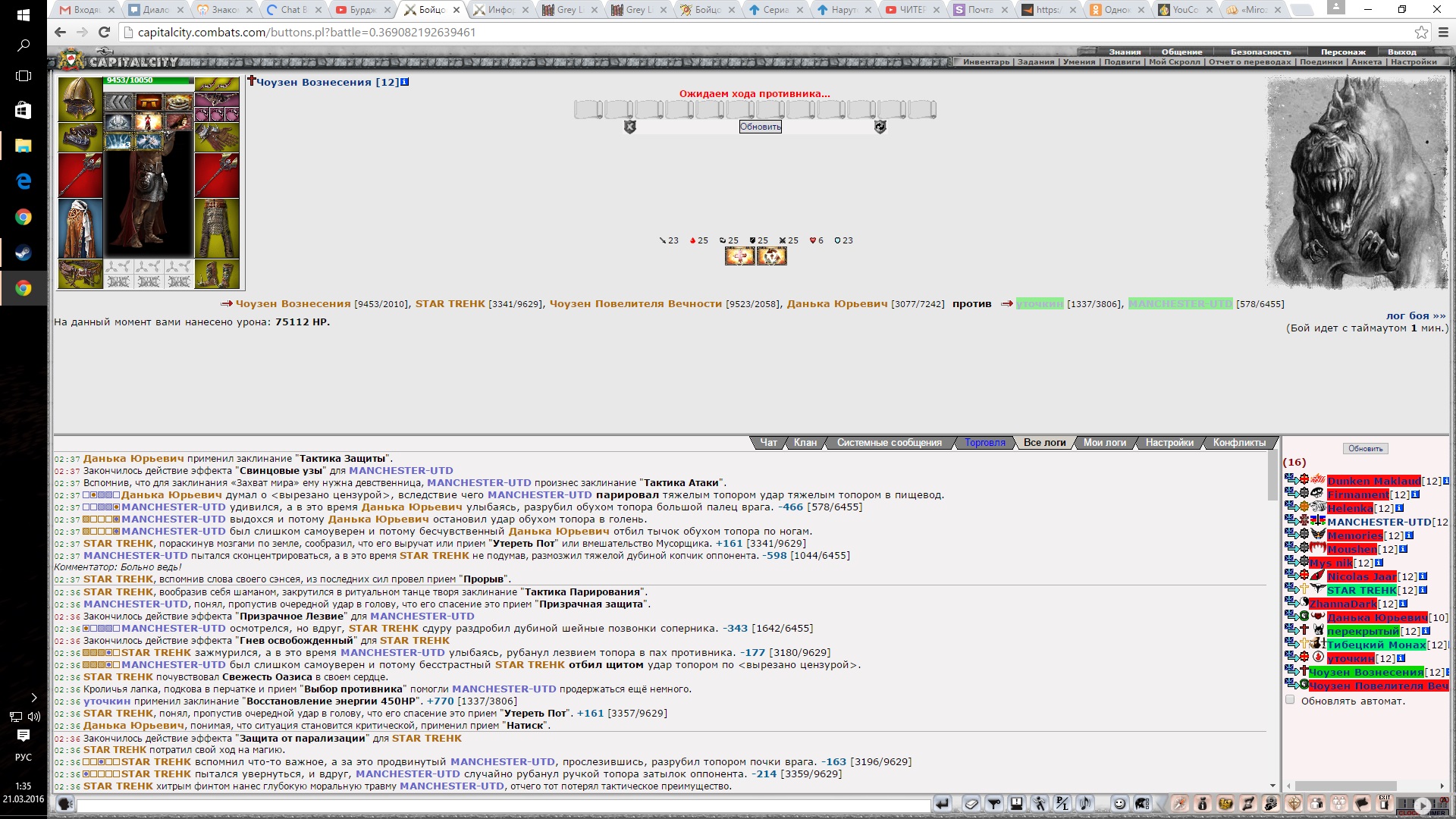Click the equipped gloves item slot
1456x819 pixels.
pyautogui.click(x=217, y=137)
